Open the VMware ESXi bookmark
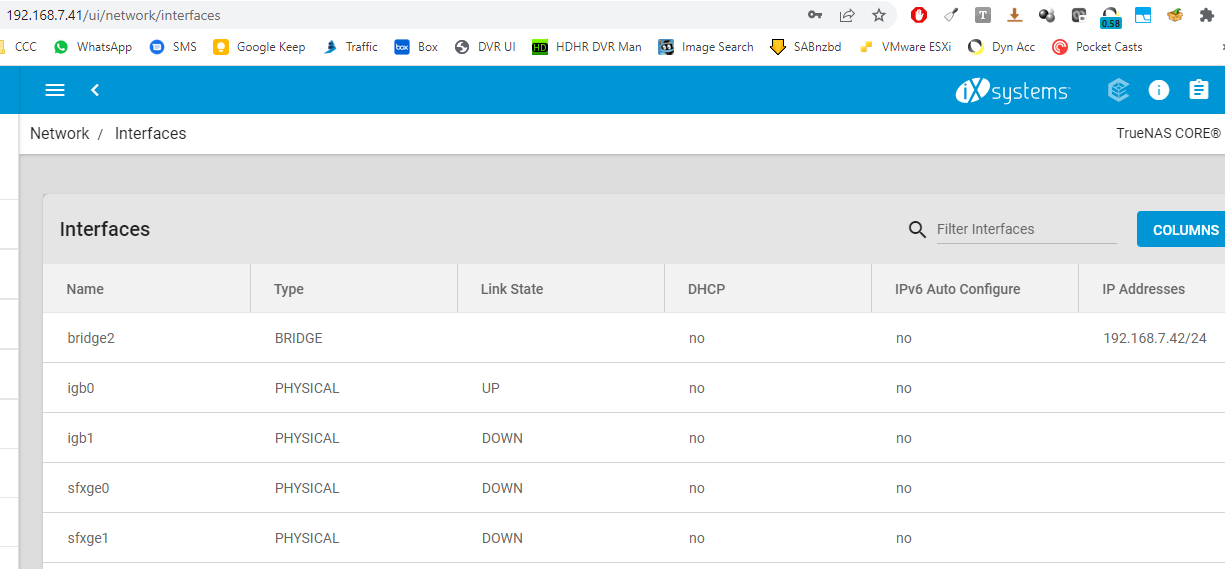 [x=905, y=47]
